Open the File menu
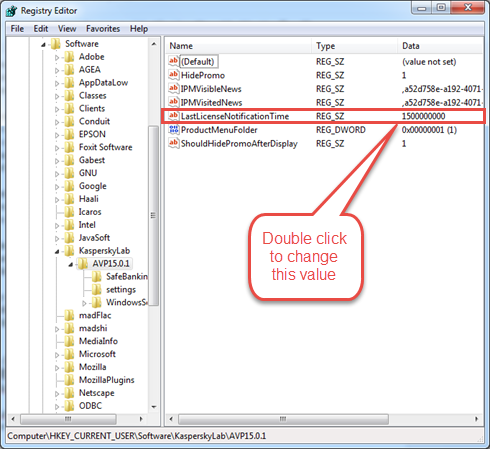The image size is (490, 449). click(17, 29)
